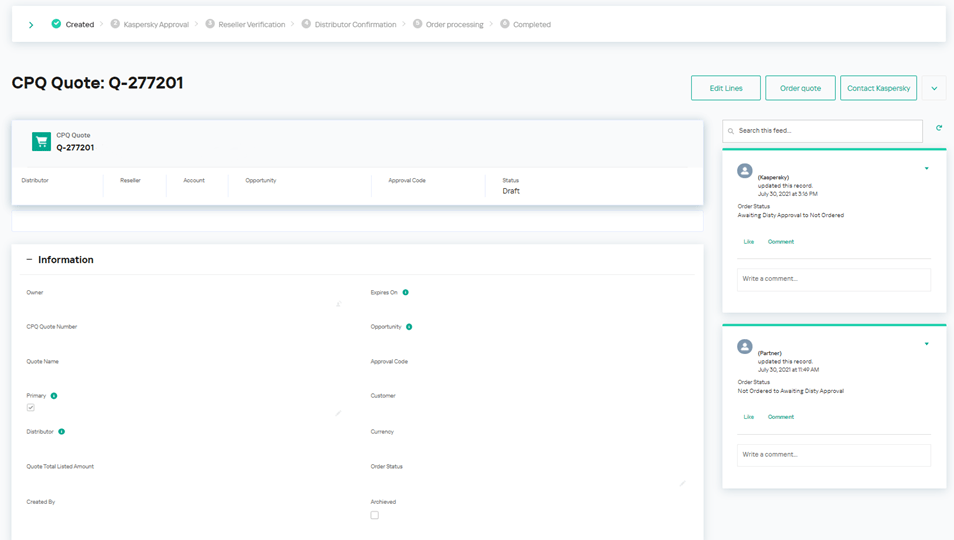Image resolution: width=954 pixels, height=540 pixels.
Task: Select the Order processing stage
Action: click(x=448, y=24)
